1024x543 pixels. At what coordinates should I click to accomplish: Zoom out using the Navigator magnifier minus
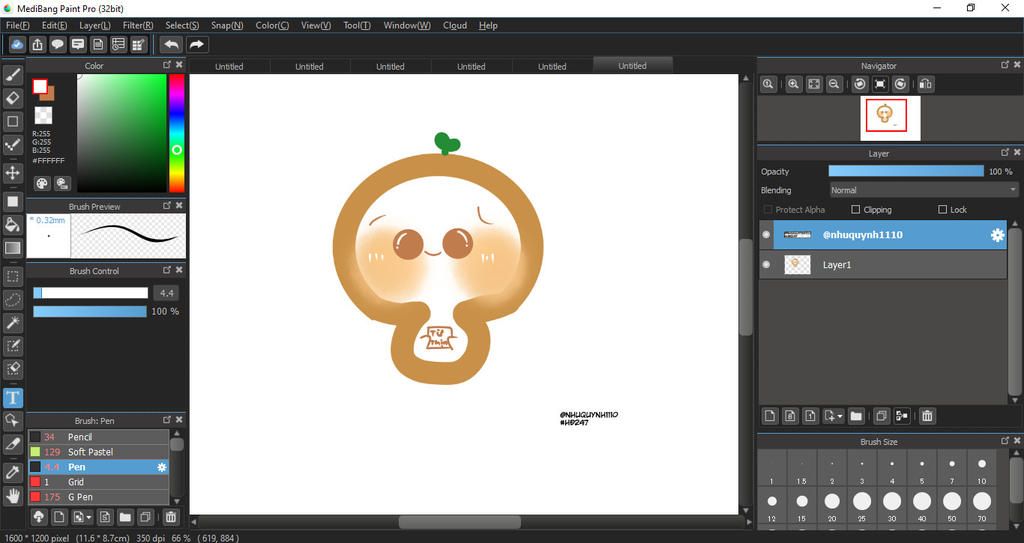point(834,84)
